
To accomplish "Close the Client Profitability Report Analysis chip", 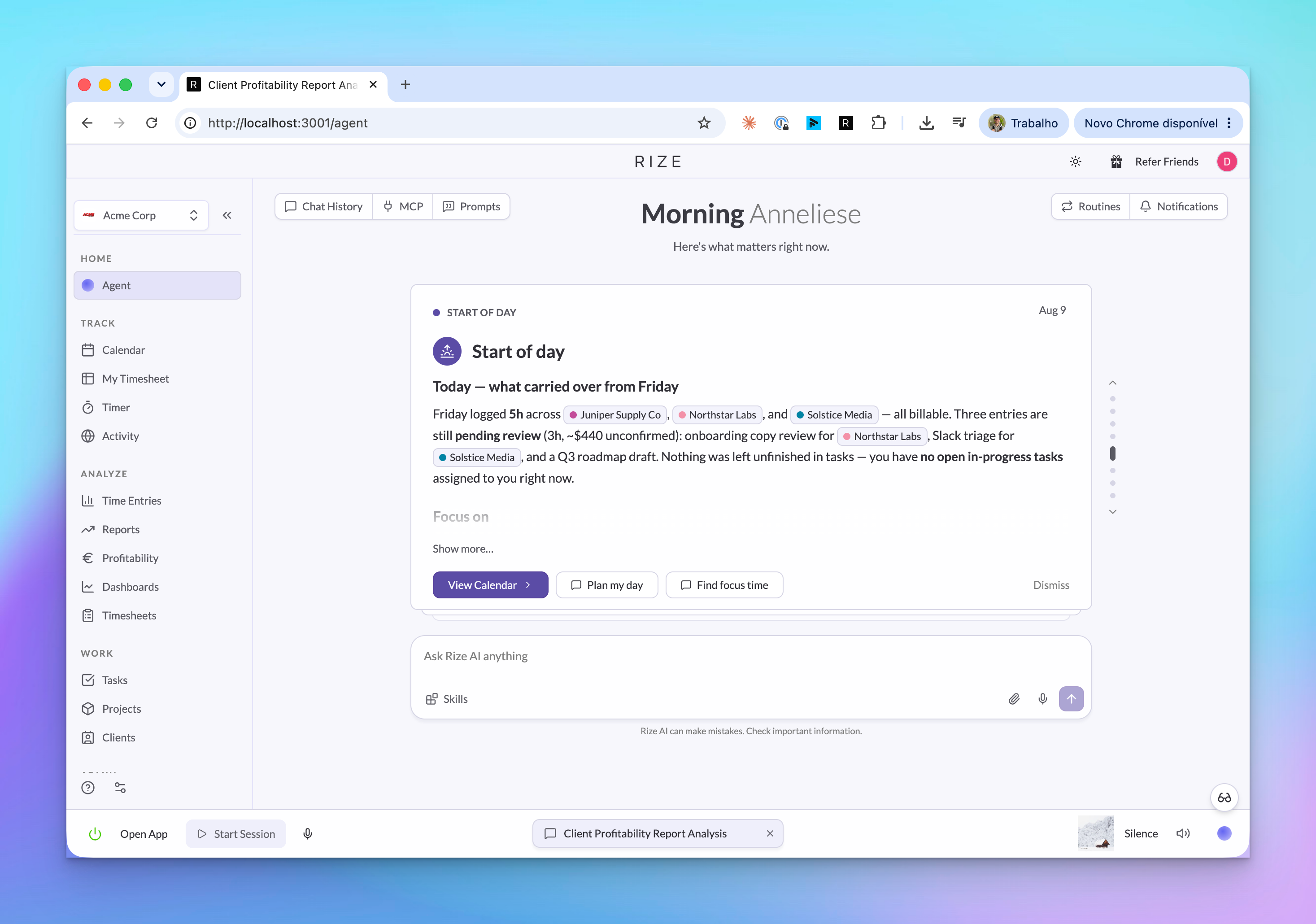I will [770, 833].
